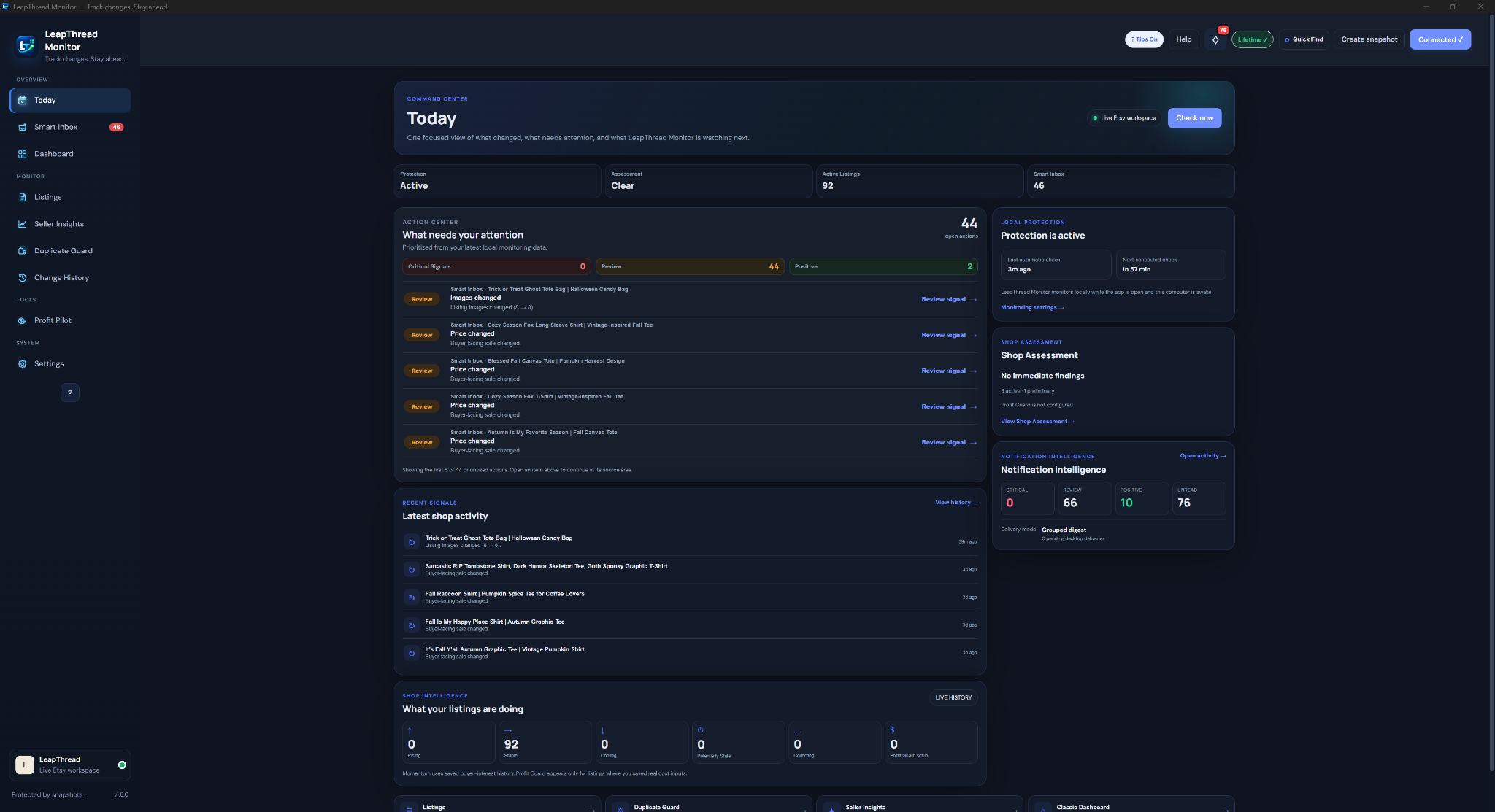This screenshot has height=812, width=1495.
Task: Click the Active Listings 92 summary card
Action: pos(919,181)
